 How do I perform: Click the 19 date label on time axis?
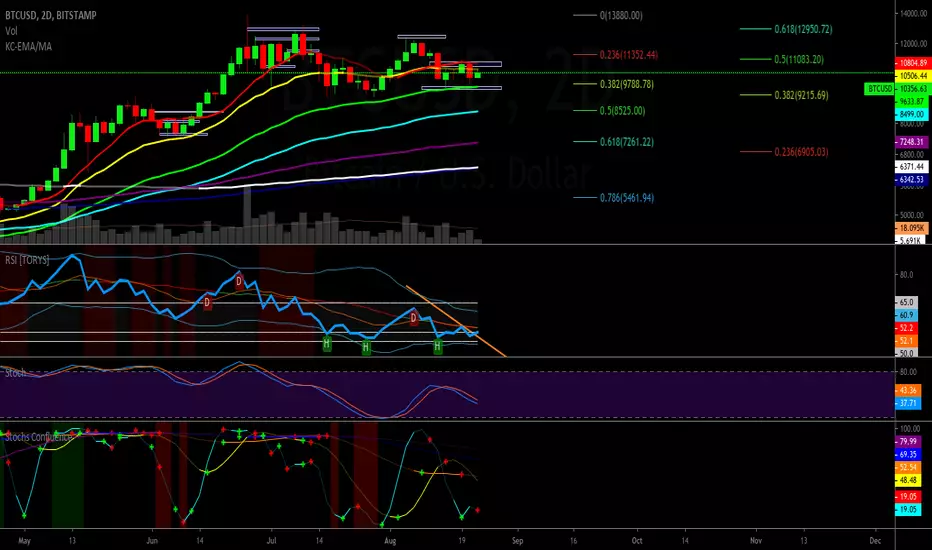click(x=462, y=541)
